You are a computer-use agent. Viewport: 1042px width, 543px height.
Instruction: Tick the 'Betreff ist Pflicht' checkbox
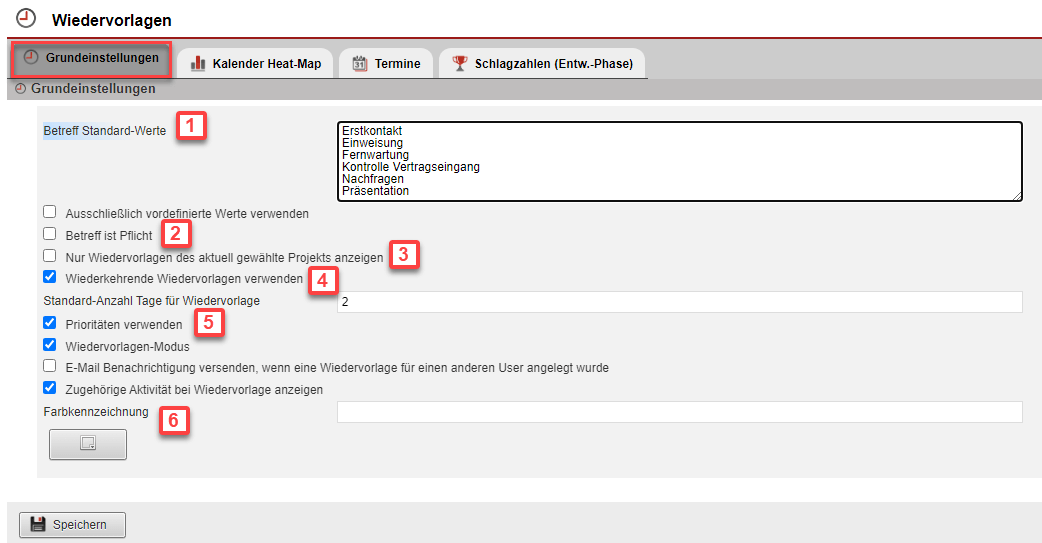(x=50, y=234)
